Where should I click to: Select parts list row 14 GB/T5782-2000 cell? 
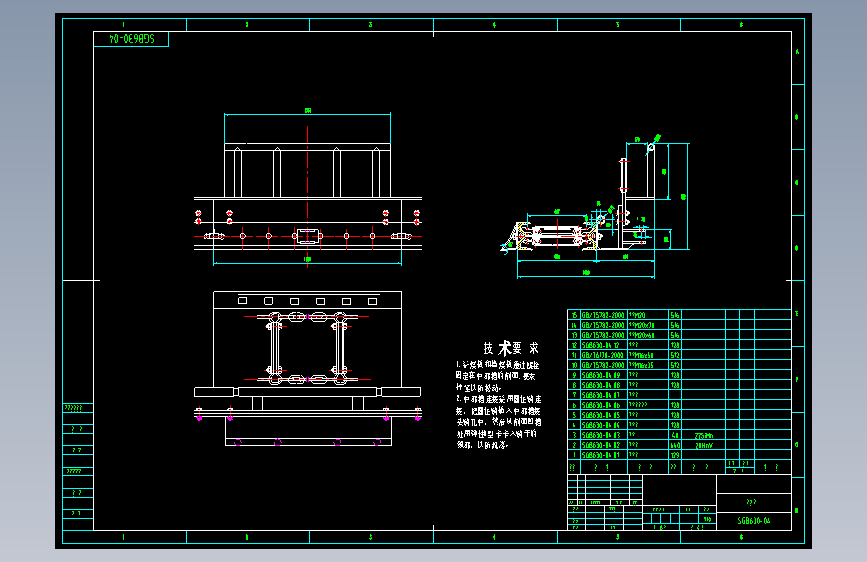click(603, 325)
